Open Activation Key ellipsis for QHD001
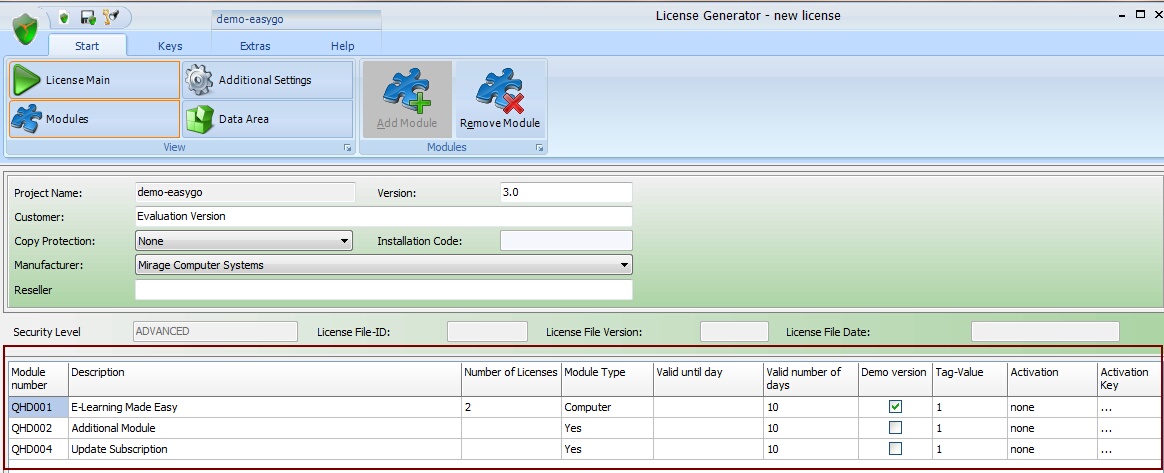The width and height of the screenshot is (1164, 473). tap(1106, 407)
